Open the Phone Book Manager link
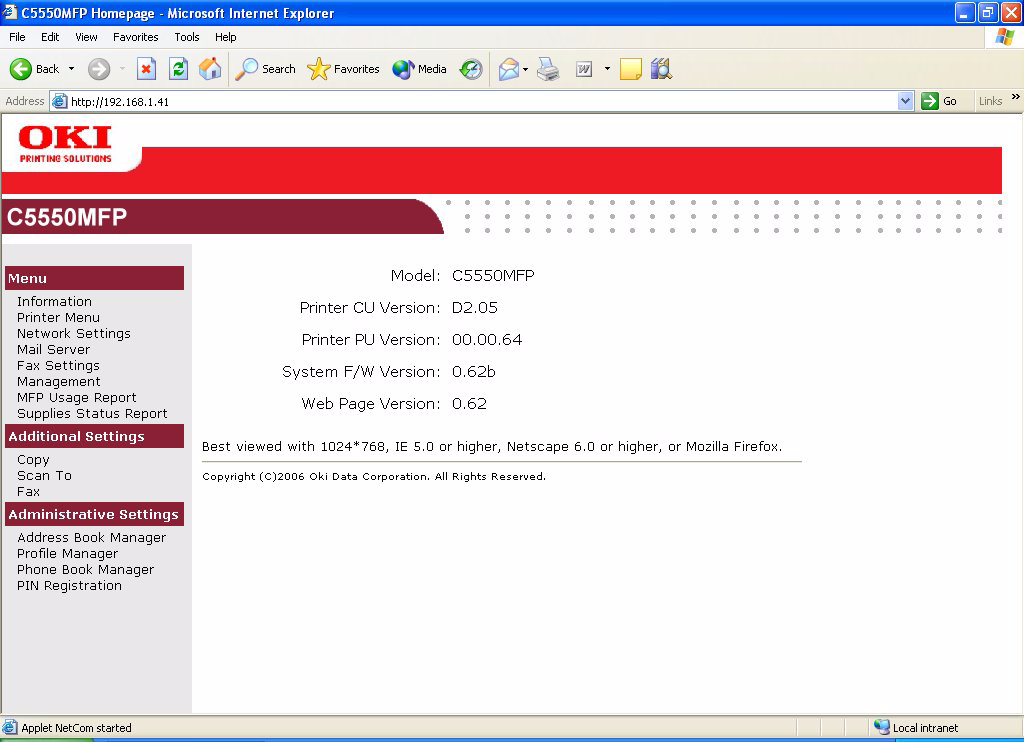The width and height of the screenshot is (1024, 742). 86,570
